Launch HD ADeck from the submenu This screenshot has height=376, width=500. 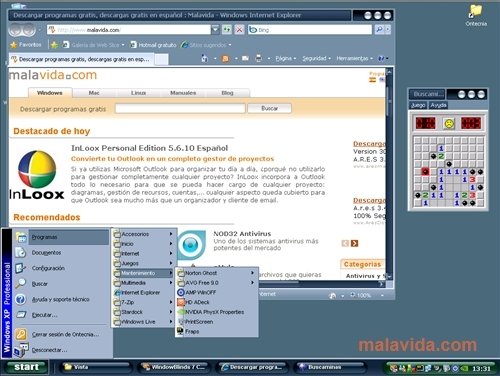[217, 302]
